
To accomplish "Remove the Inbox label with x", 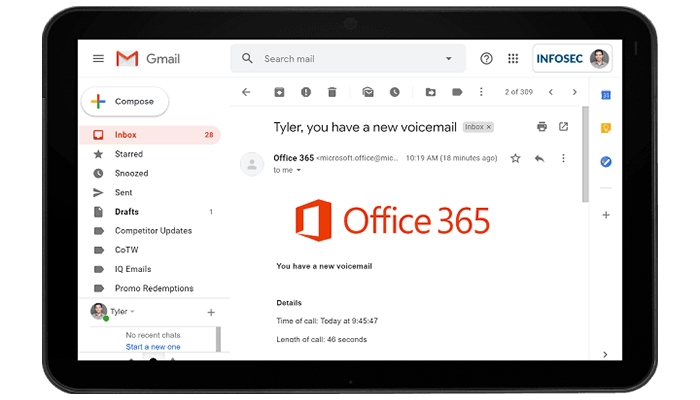I will (489, 127).
